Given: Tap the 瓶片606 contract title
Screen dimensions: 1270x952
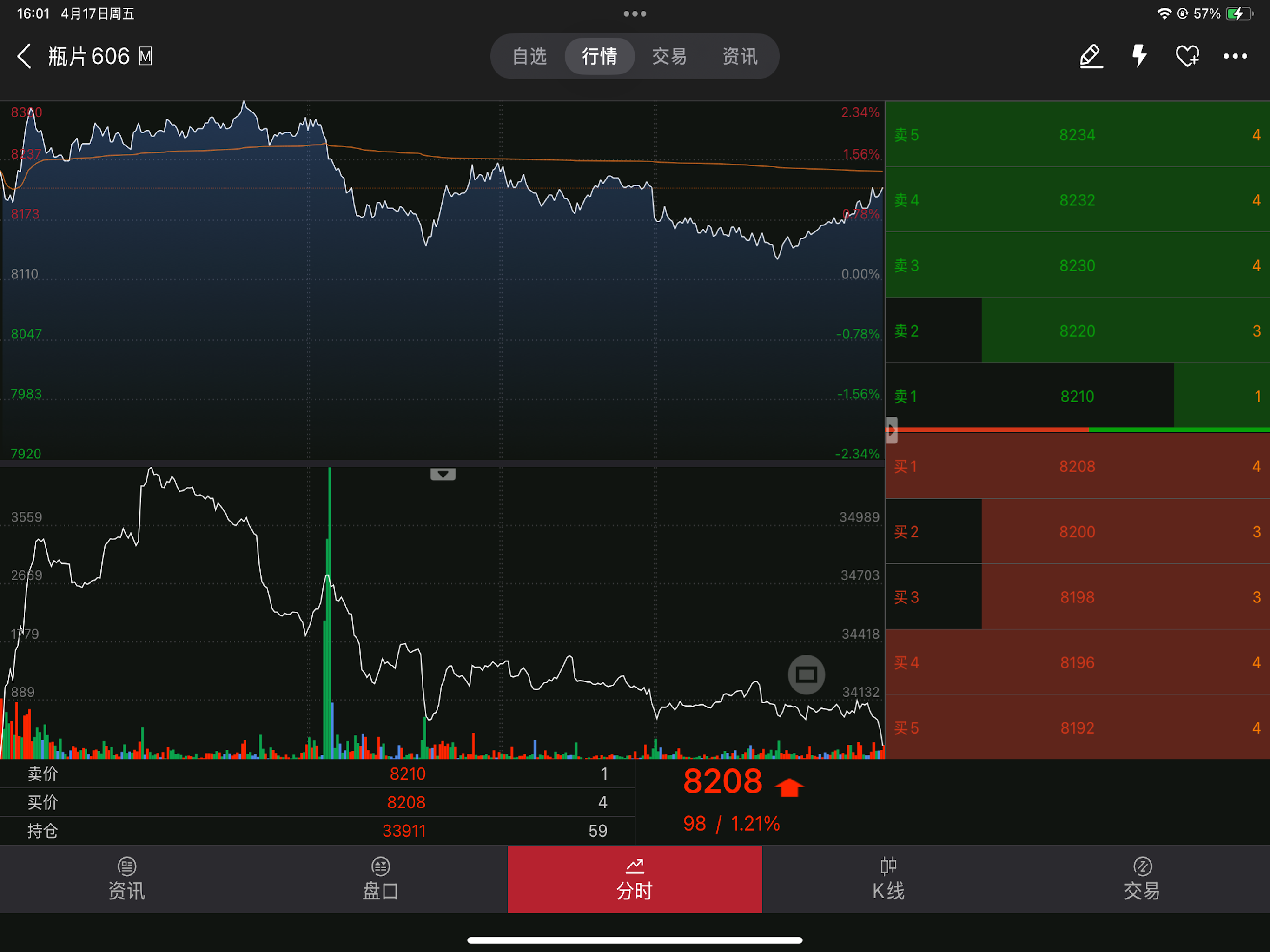Looking at the screenshot, I should click(x=89, y=56).
